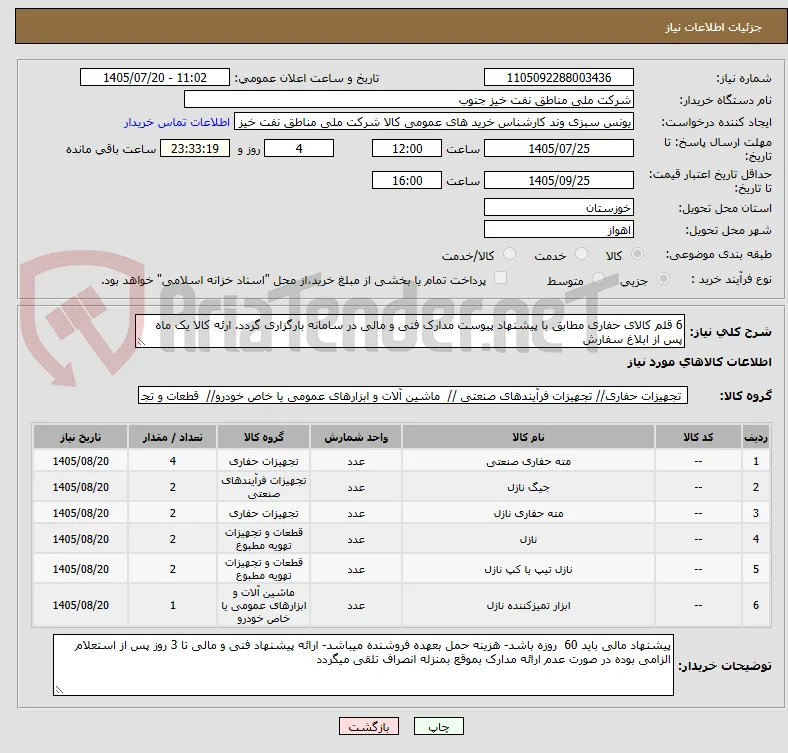Select the جزیی purchase type radio

click(x=663, y=278)
